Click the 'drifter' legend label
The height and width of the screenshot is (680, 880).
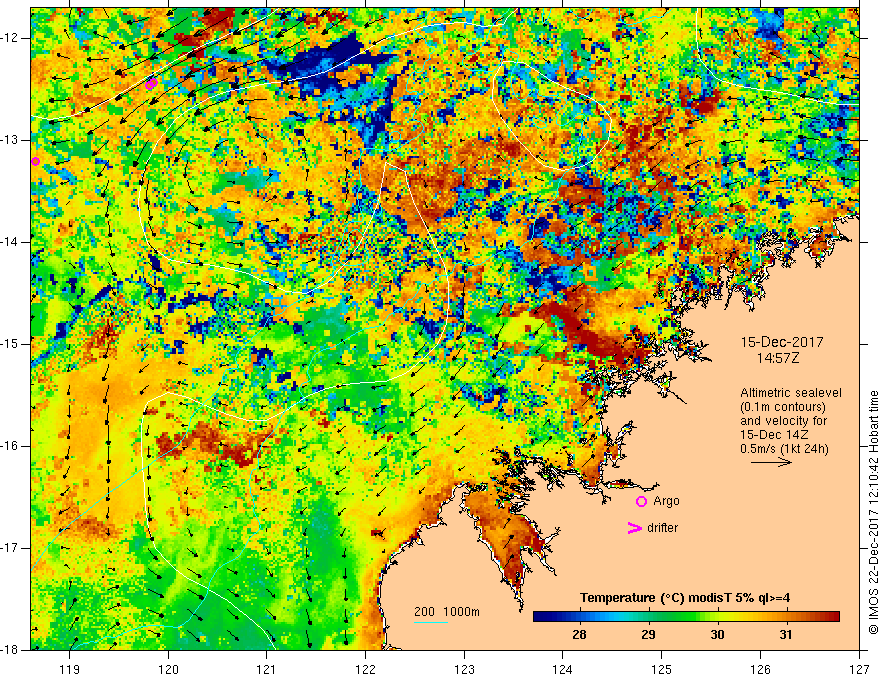pos(662,528)
